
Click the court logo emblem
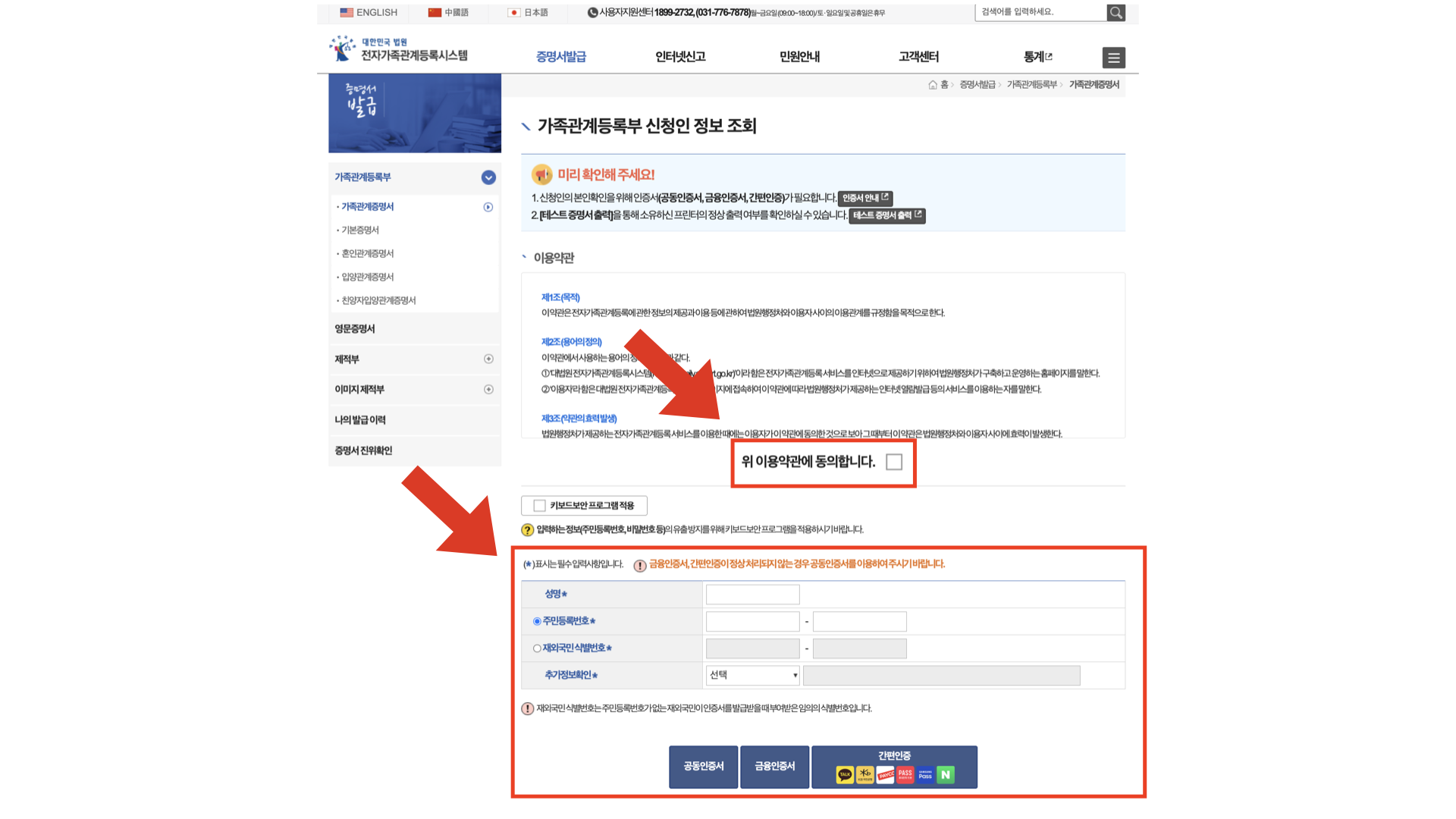click(342, 48)
